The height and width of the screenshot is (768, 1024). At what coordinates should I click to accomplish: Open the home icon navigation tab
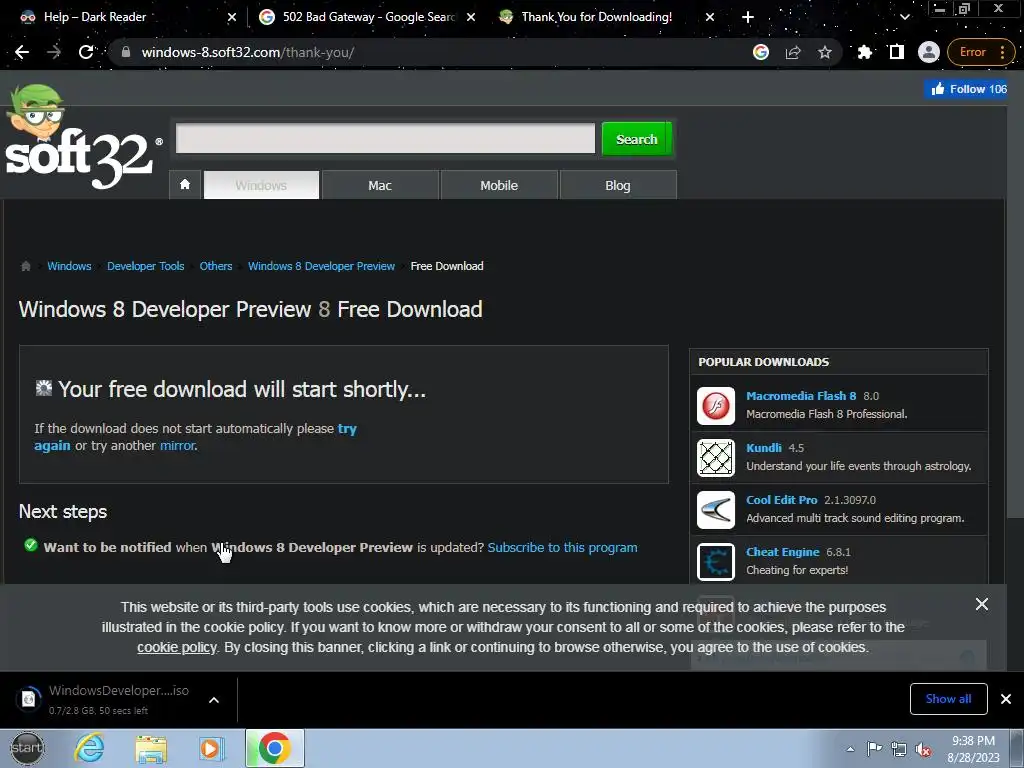pyautogui.click(x=185, y=185)
